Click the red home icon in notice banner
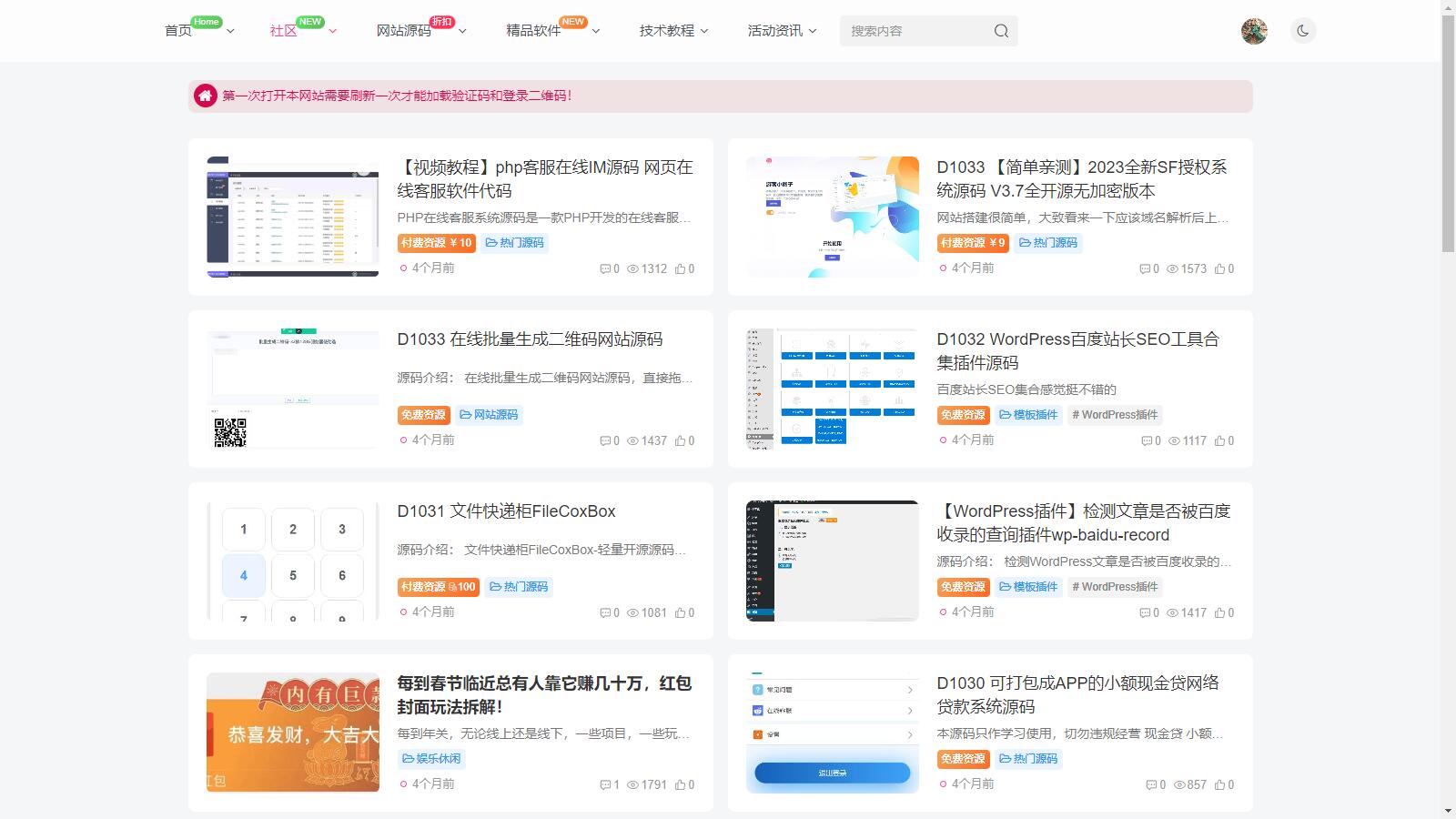This screenshot has height=819, width=1456. 206,96
